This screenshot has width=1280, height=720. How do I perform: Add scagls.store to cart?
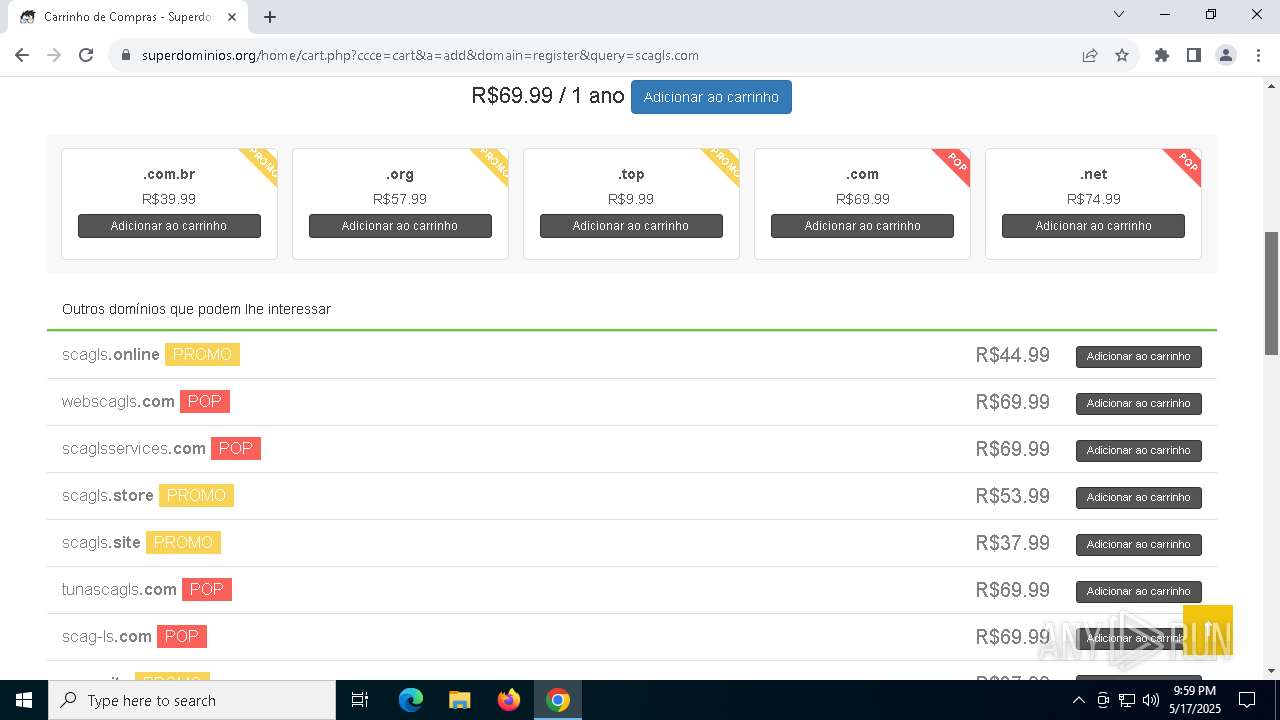coord(1138,498)
